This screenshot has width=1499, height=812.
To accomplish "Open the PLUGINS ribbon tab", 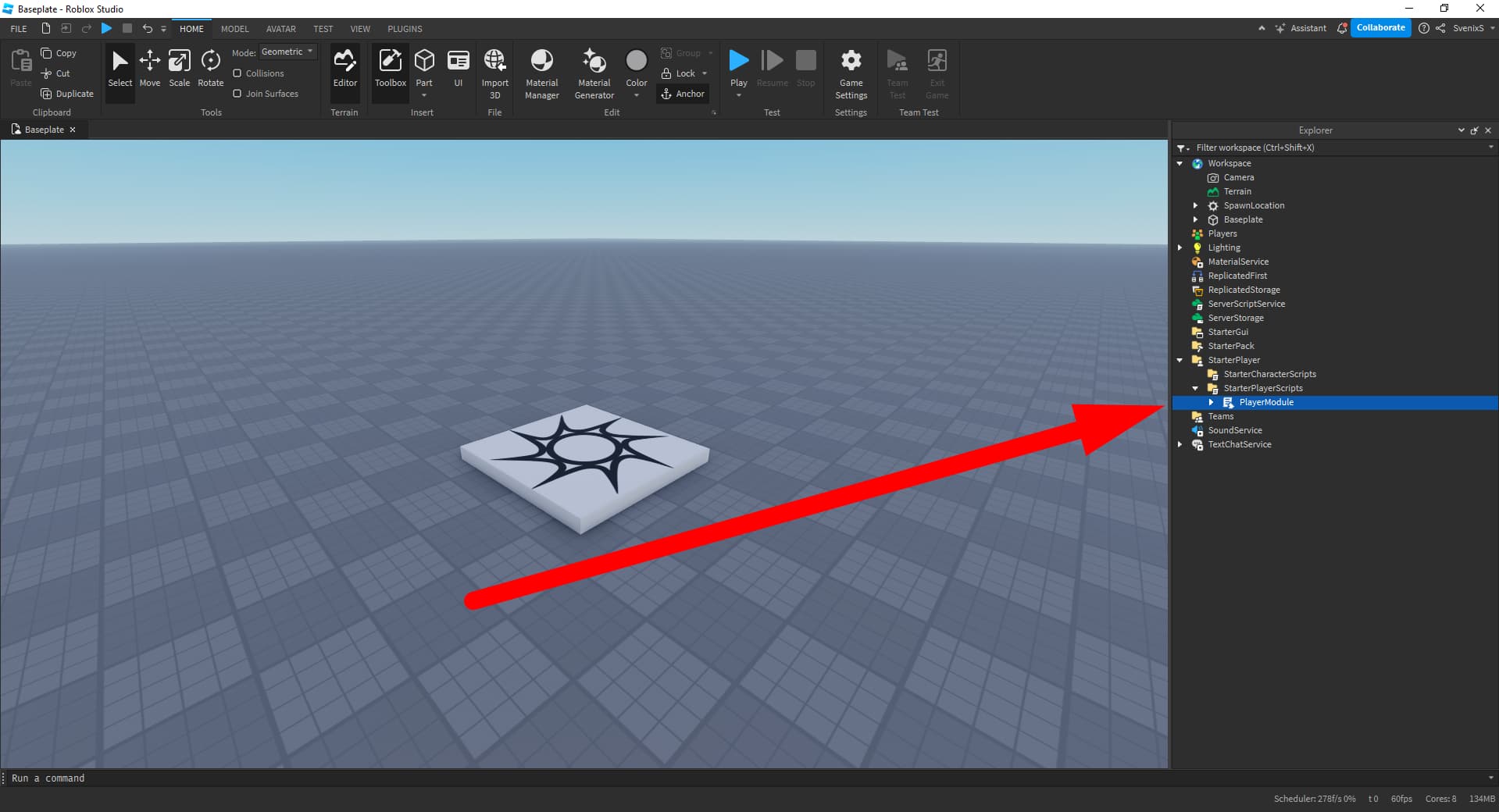I will (405, 29).
